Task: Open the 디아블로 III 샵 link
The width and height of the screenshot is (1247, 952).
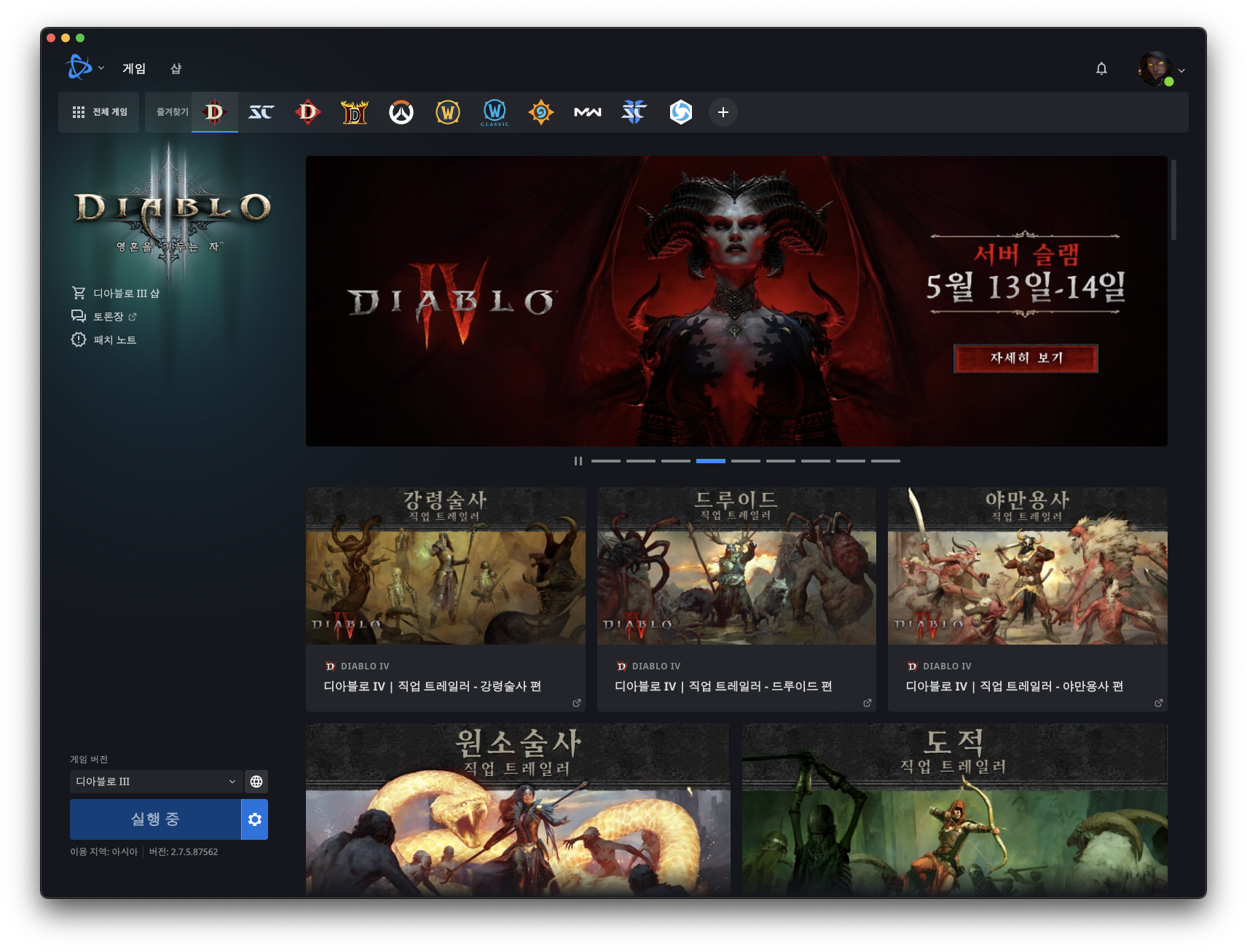Action: tap(115, 293)
